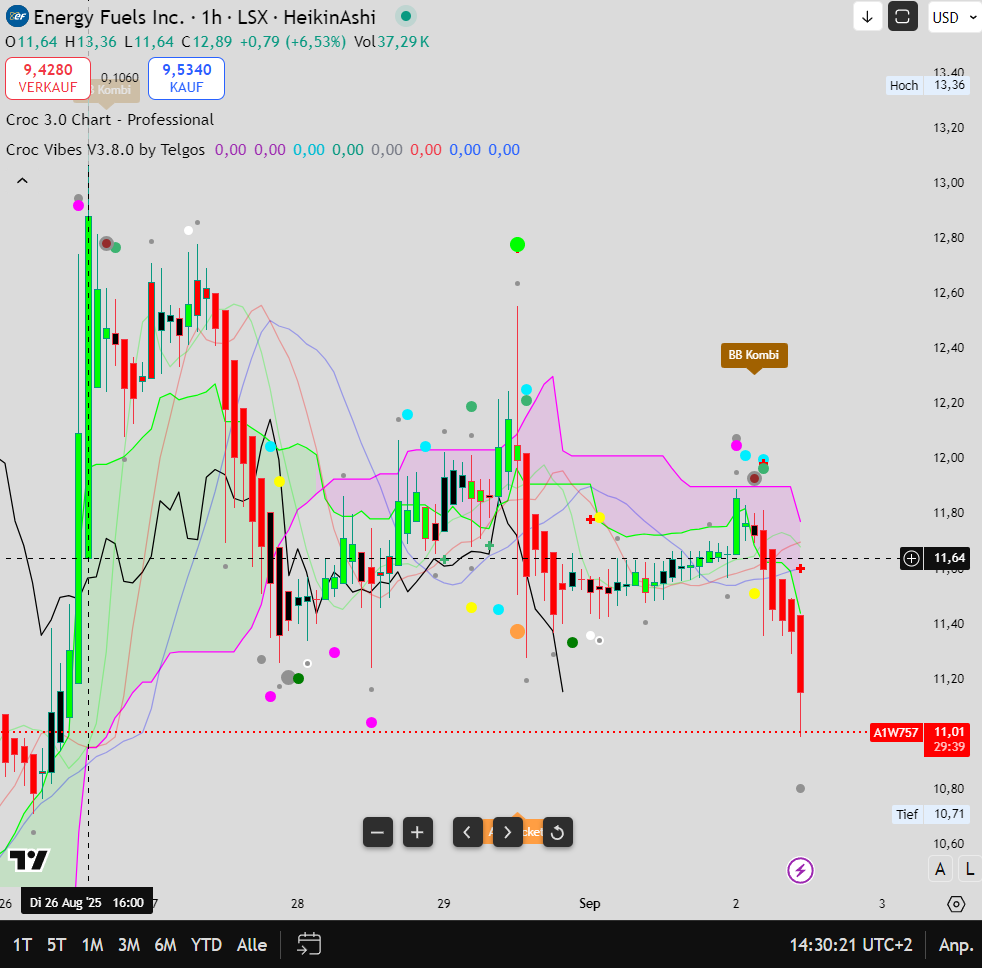Image resolution: width=982 pixels, height=968 pixels.
Task: Click the zoom out minus button
Action: (377, 832)
